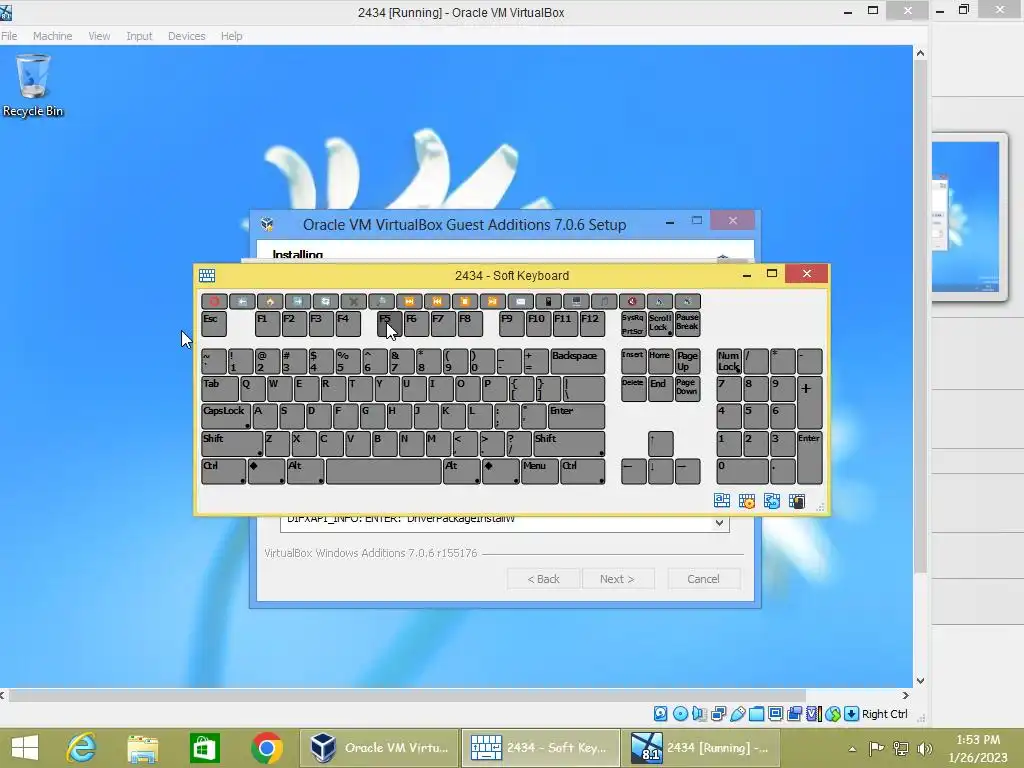
Task: Click the mail multimedia key
Action: (x=520, y=301)
